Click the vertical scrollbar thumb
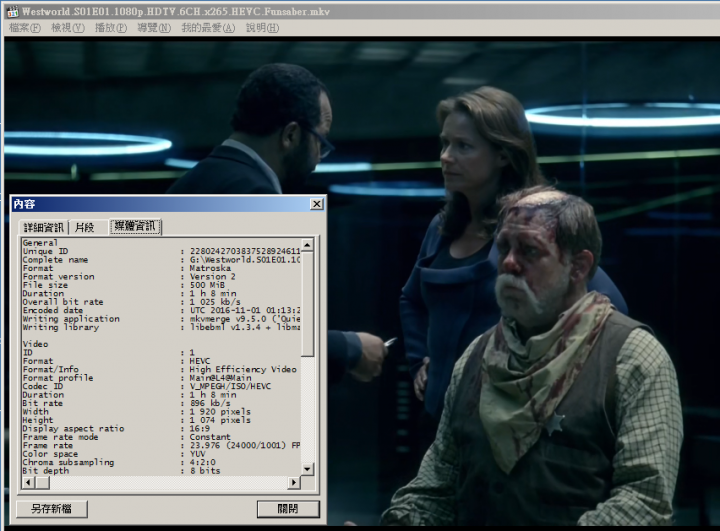 click(308, 304)
